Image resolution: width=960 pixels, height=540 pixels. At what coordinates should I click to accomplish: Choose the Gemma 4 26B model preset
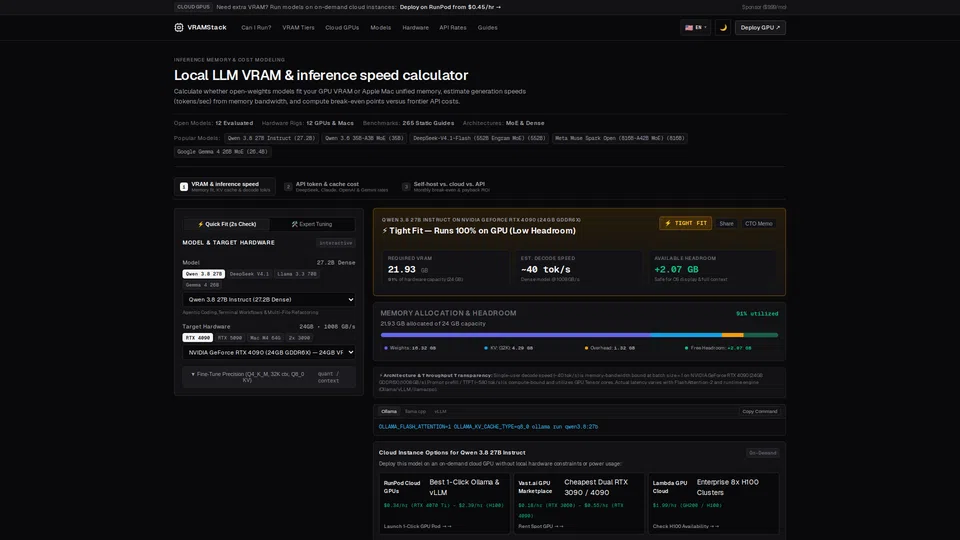[202, 285]
